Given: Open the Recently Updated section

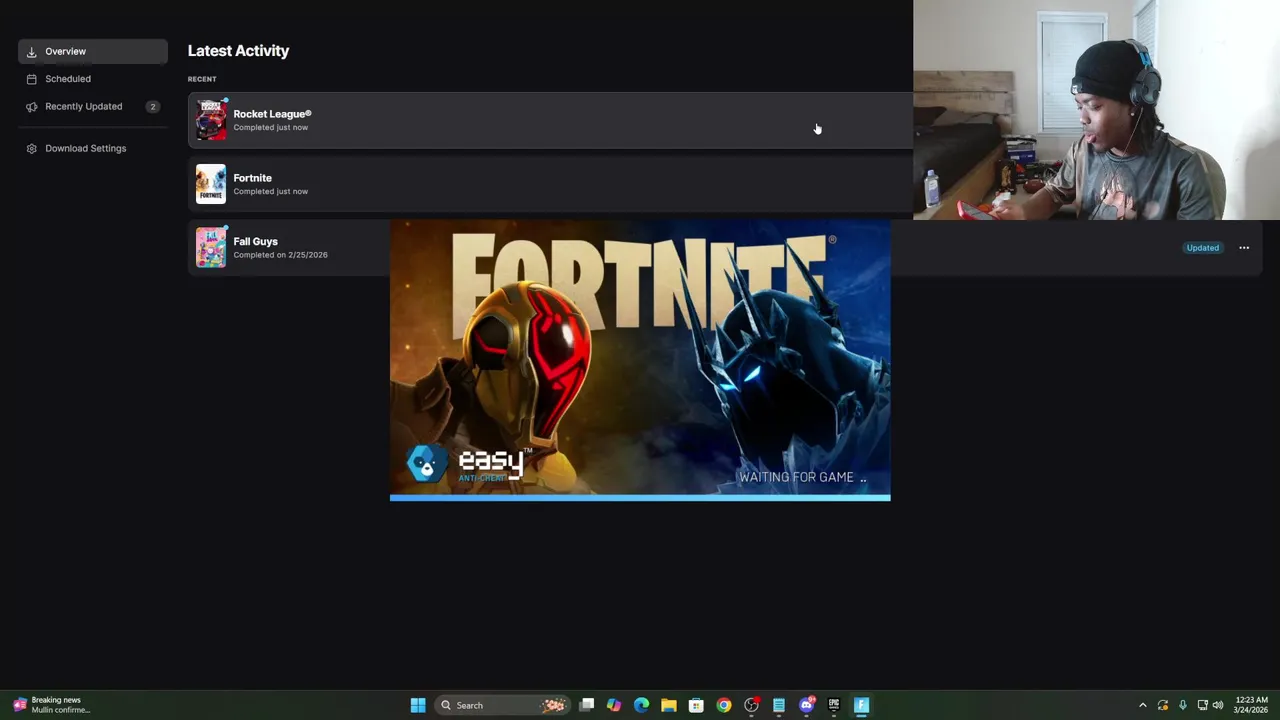Looking at the screenshot, I should coord(93,106).
